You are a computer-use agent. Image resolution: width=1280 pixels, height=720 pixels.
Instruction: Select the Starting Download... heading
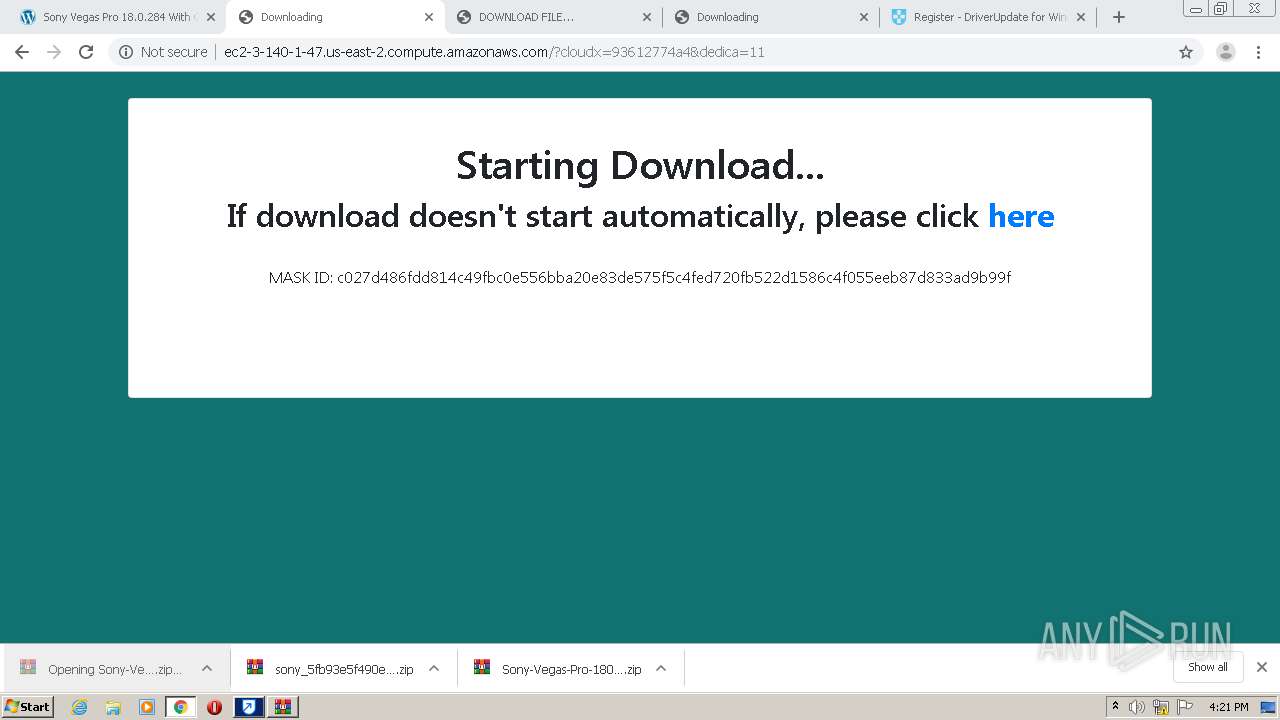(640, 166)
